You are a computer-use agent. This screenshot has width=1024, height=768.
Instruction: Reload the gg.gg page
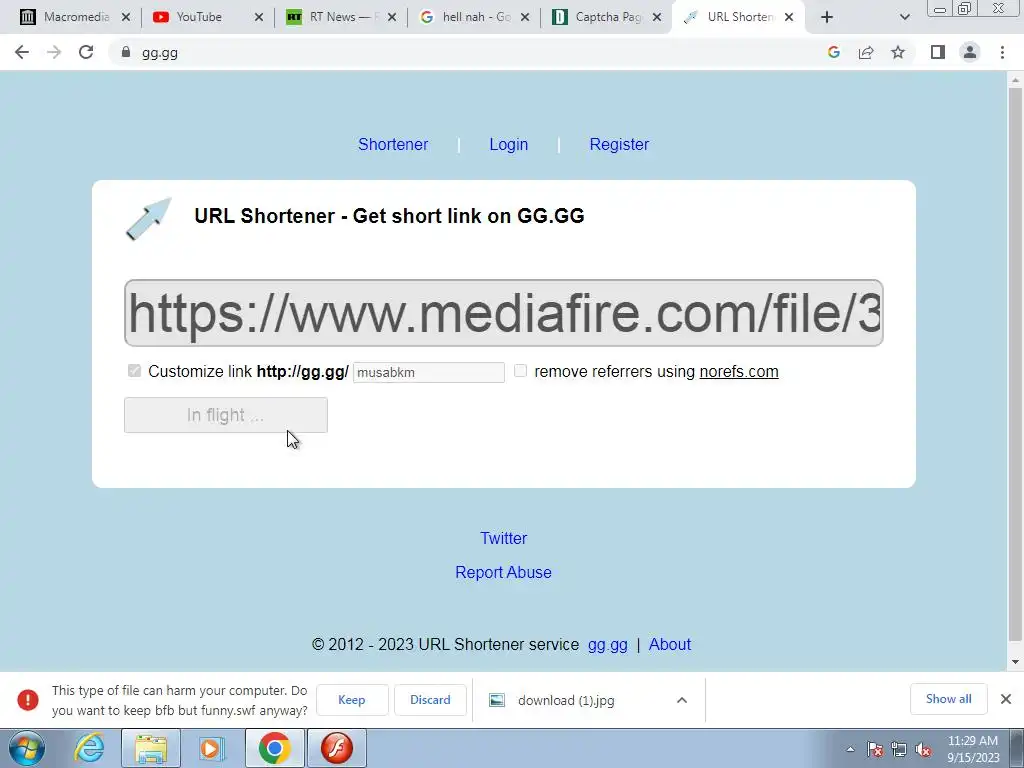(x=86, y=52)
